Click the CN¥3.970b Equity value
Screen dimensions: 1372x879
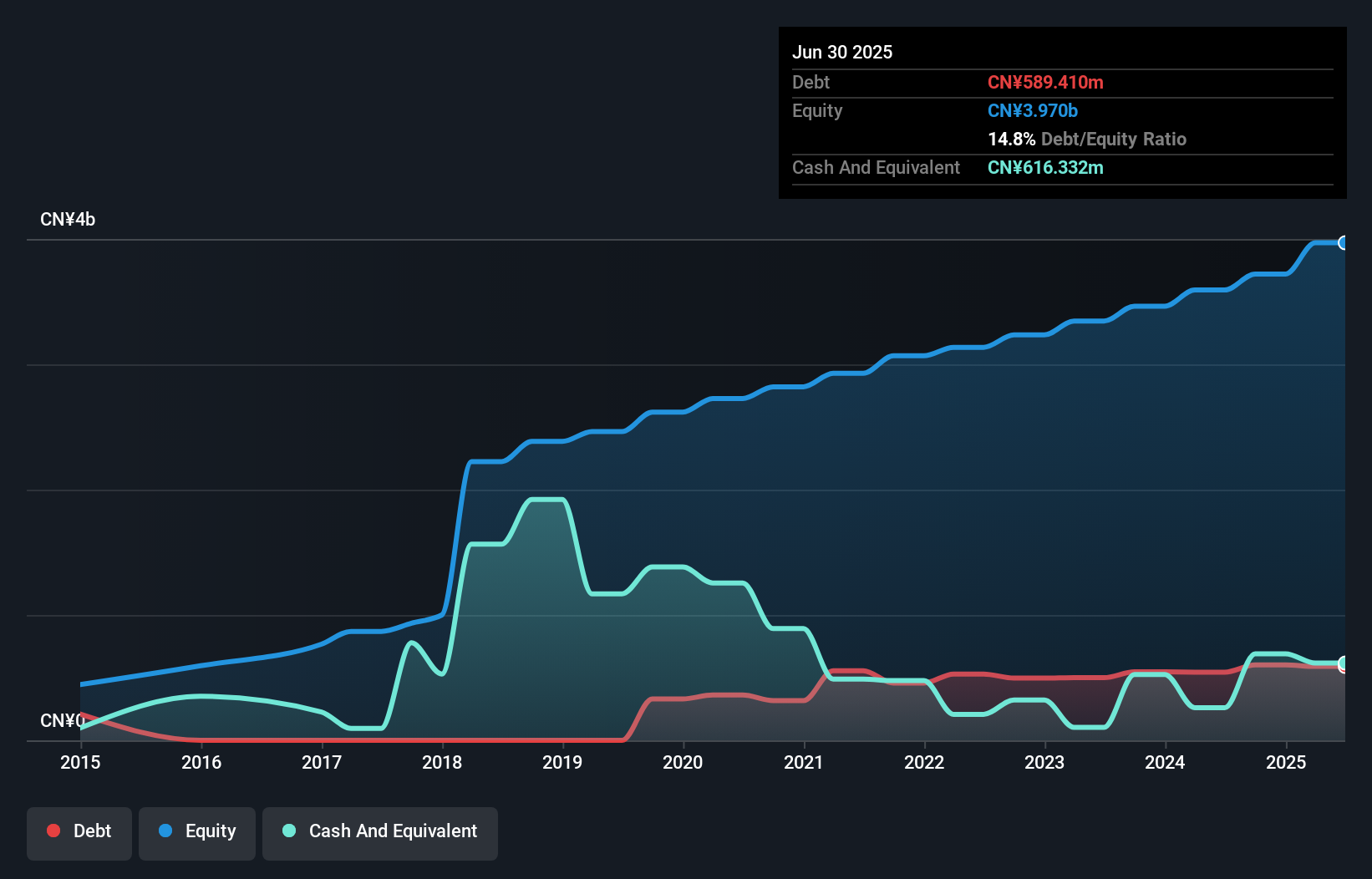click(1033, 110)
